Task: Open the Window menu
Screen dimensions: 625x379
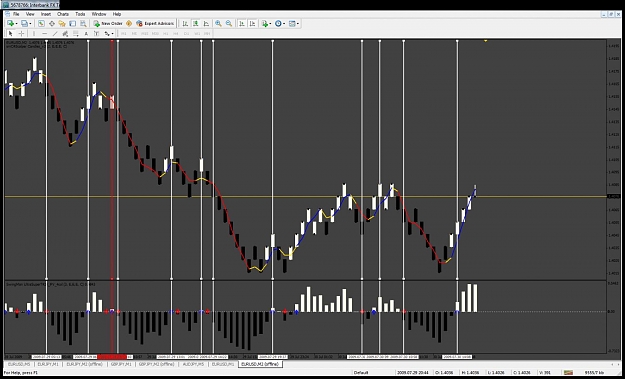Action: point(99,14)
